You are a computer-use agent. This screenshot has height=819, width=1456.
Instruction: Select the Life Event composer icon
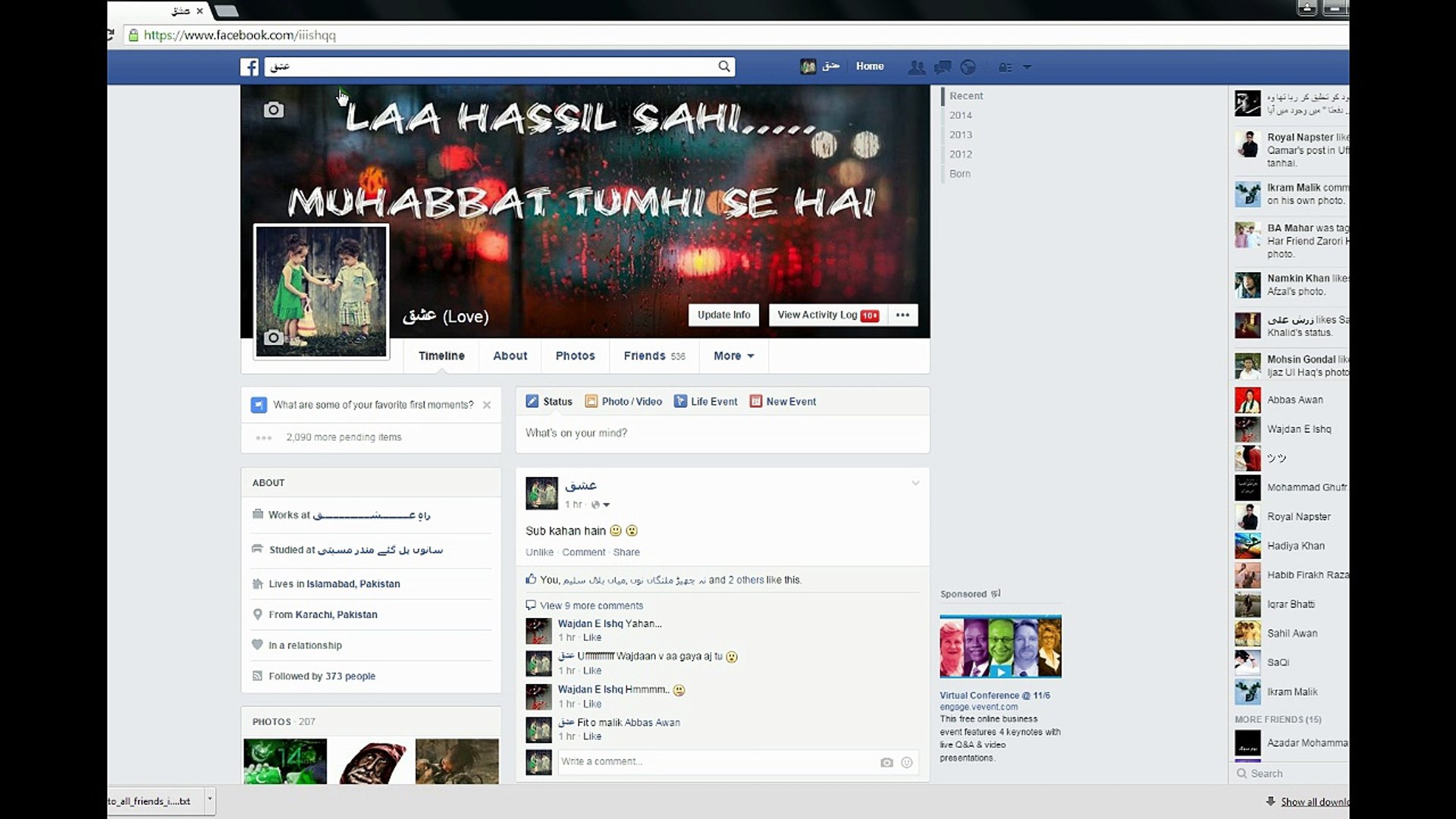(x=680, y=401)
